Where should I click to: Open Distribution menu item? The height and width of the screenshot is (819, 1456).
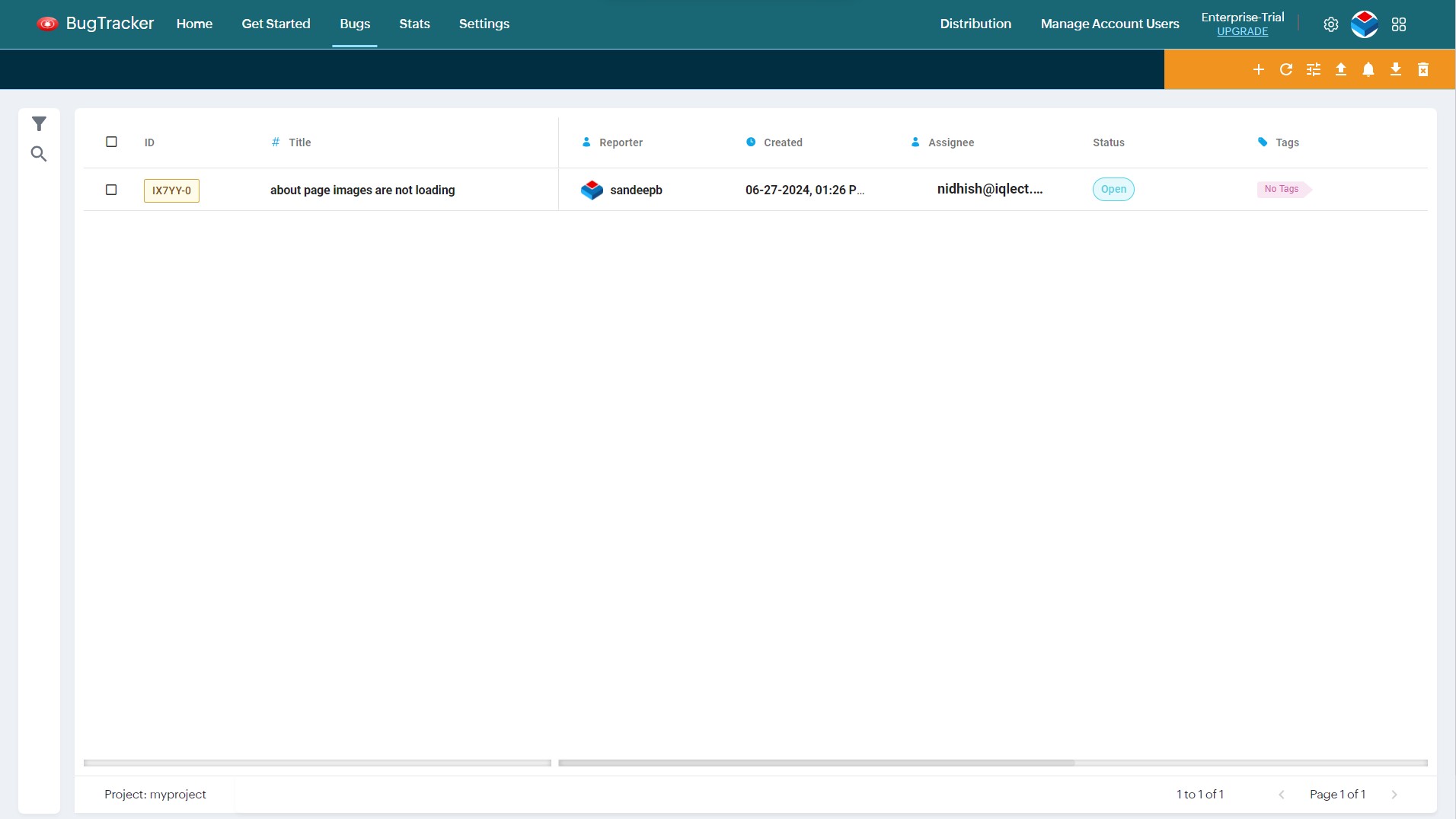[x=975, y=24]
